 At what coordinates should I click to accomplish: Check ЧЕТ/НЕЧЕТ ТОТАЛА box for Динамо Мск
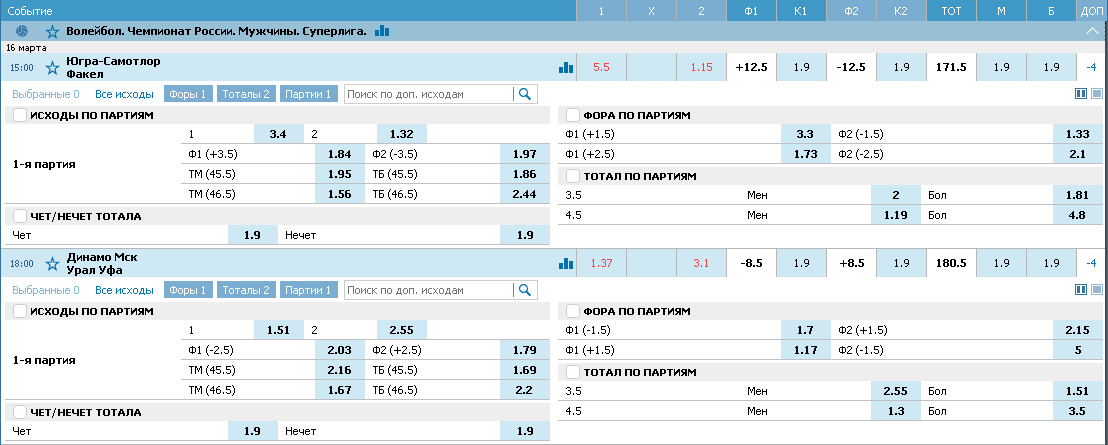click(20, 413)
